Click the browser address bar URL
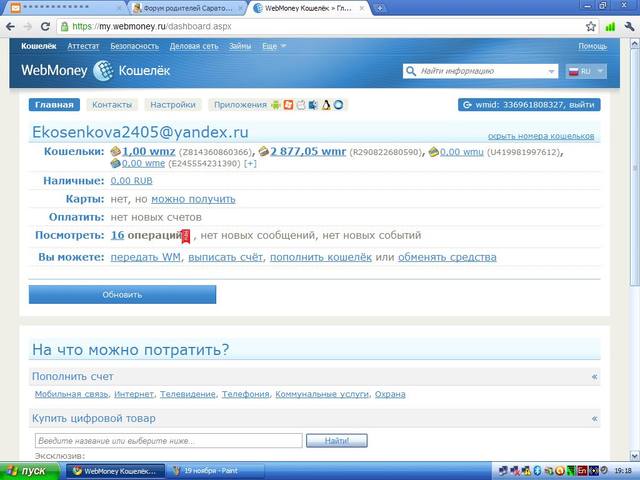This screenshot has height=480, width=640. pos(152,27)
